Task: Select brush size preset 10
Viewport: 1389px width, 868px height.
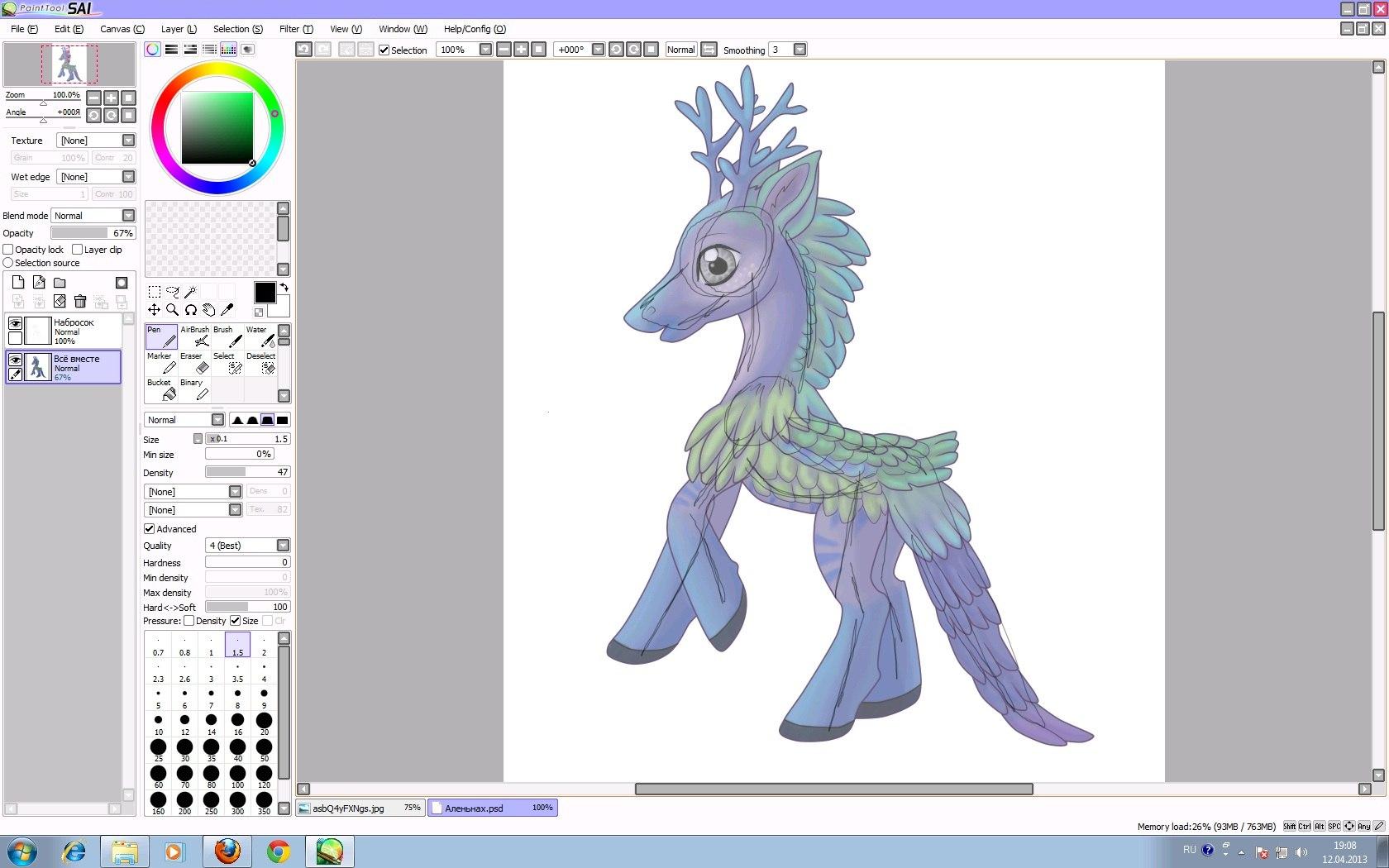Action: (x=158, y=724)
